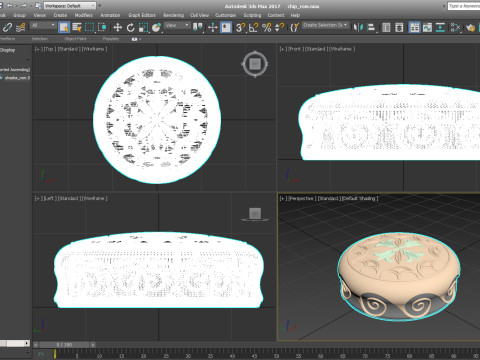Image resolution: width=480 pixels, height=360 pixels.
Task: Open the View reference coordinate dropdown
Action: tap(177, 25)
